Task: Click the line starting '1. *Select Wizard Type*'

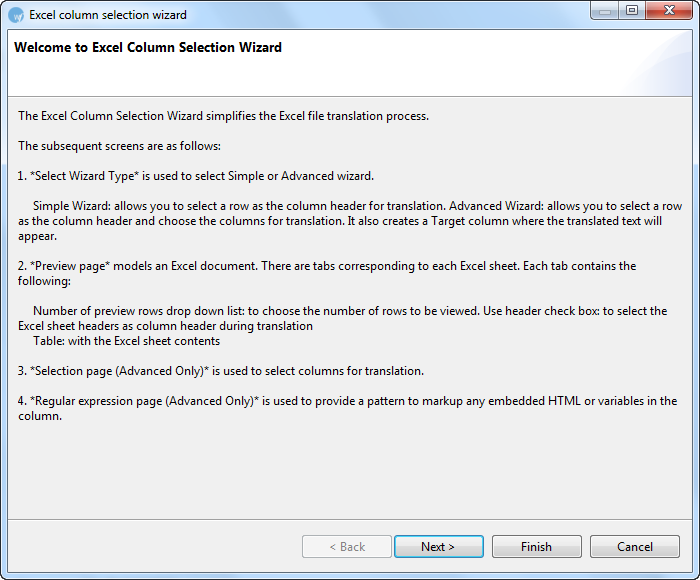Action: 196,176
